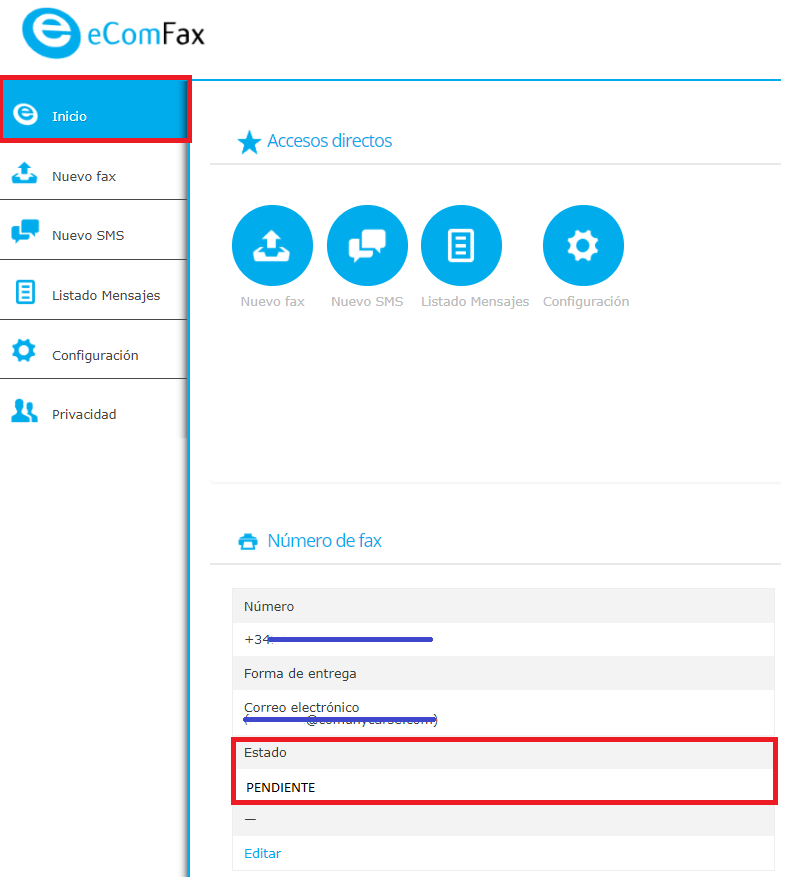This screenshot has height=877, width=795.
Task: Click the Nuevo fax label under shortcuts
Action: (272, 301)
